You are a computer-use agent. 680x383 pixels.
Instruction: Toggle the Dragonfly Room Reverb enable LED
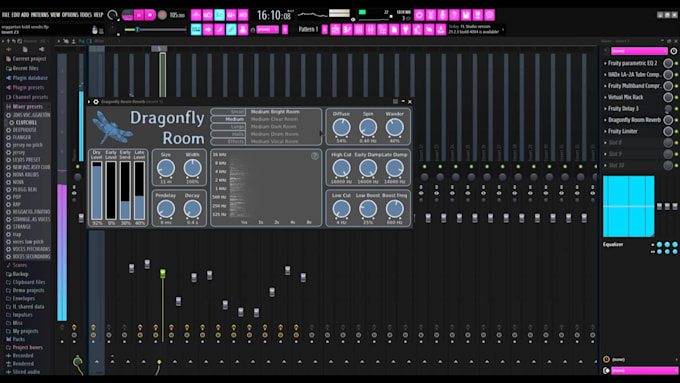pos(677,120)
